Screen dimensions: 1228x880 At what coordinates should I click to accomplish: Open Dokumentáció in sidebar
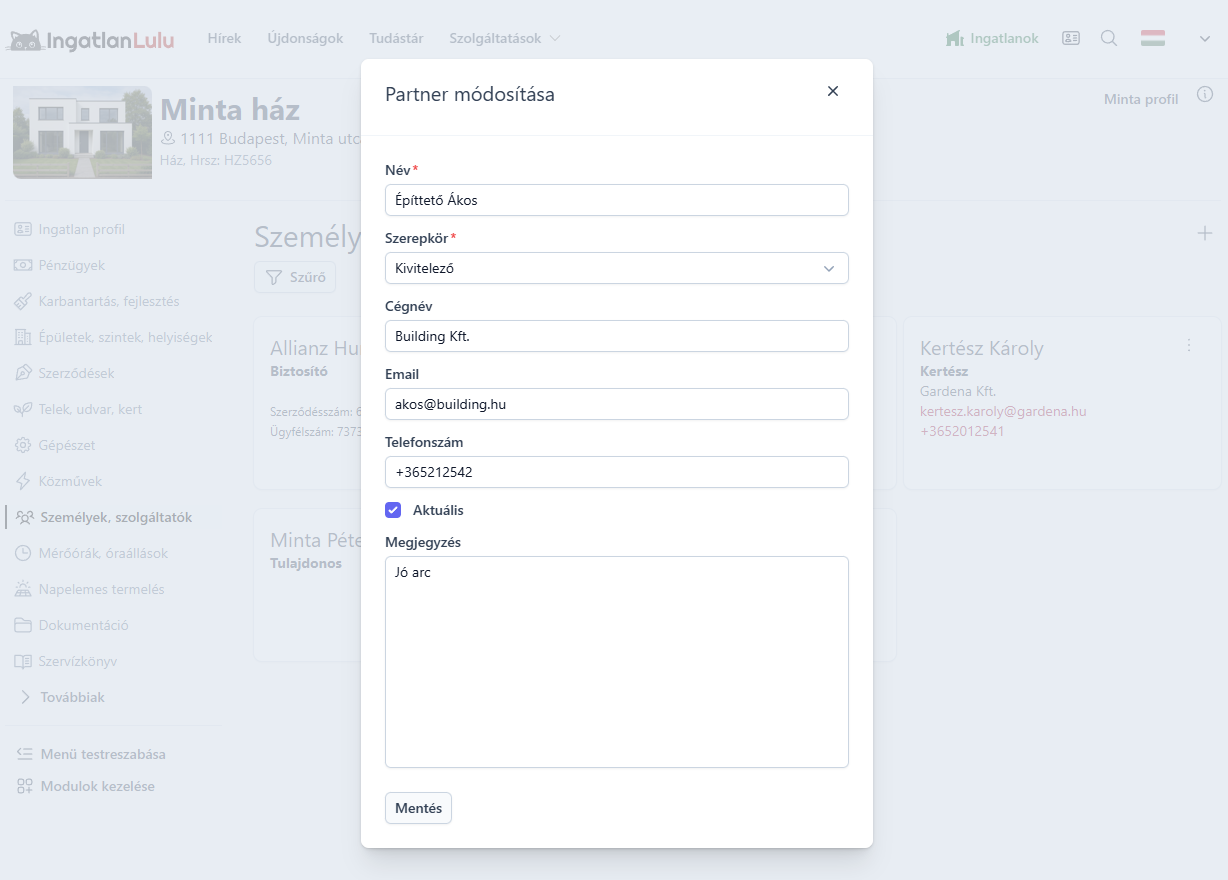tap(71, 625)
